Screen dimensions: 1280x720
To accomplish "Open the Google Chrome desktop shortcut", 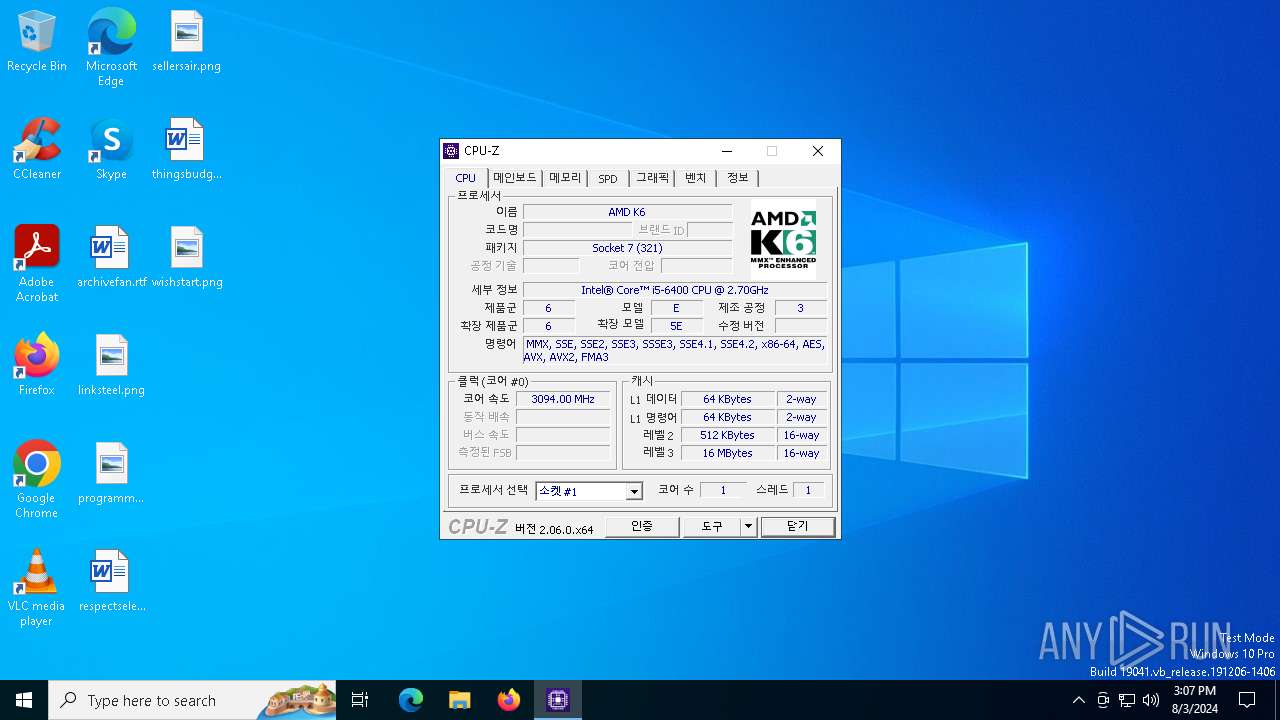I will tap(36, 480).
